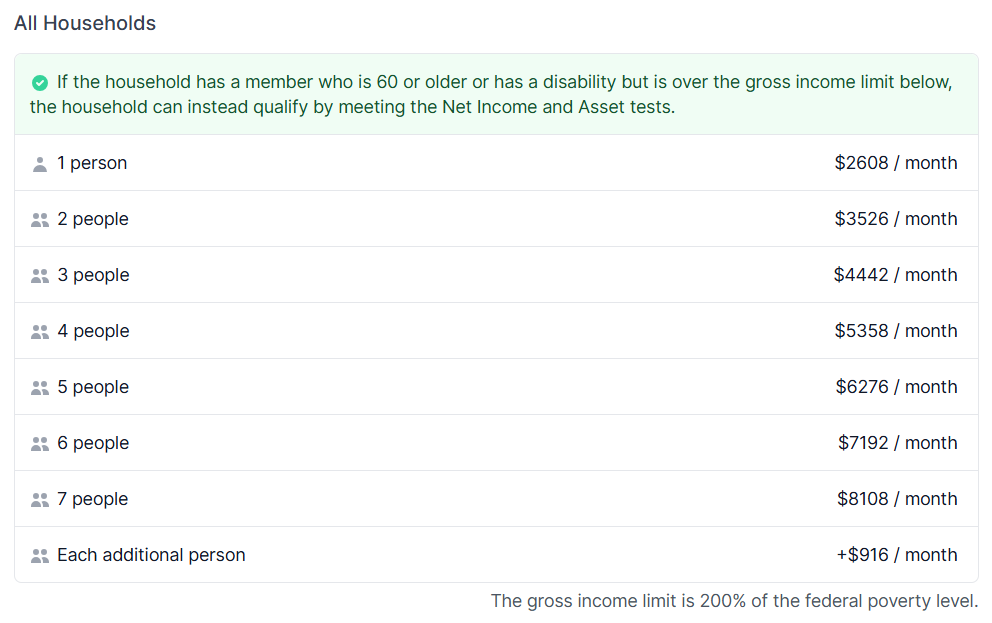Click the $2608 / month amount
Screen dimensions: 992x623
pos(895,163)
